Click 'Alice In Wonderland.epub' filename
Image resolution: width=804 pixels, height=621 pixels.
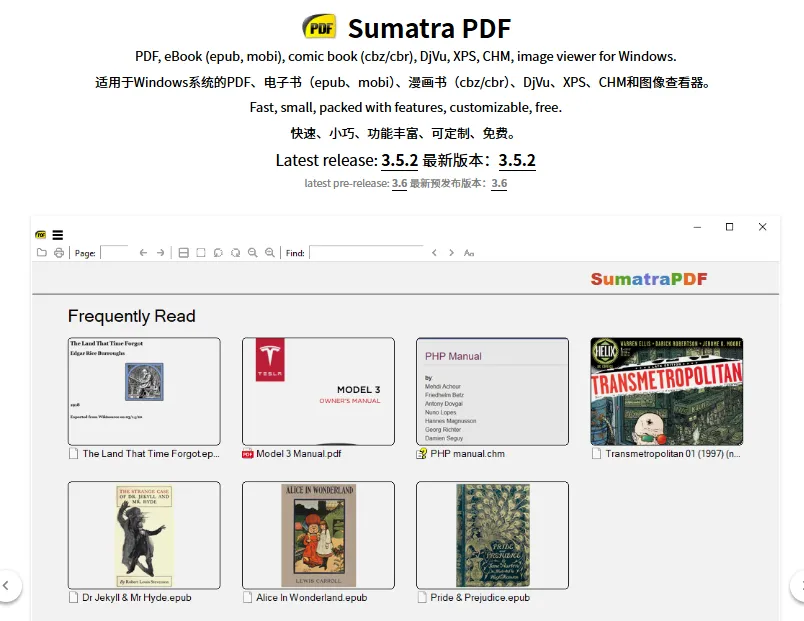(x=311, y=597)
